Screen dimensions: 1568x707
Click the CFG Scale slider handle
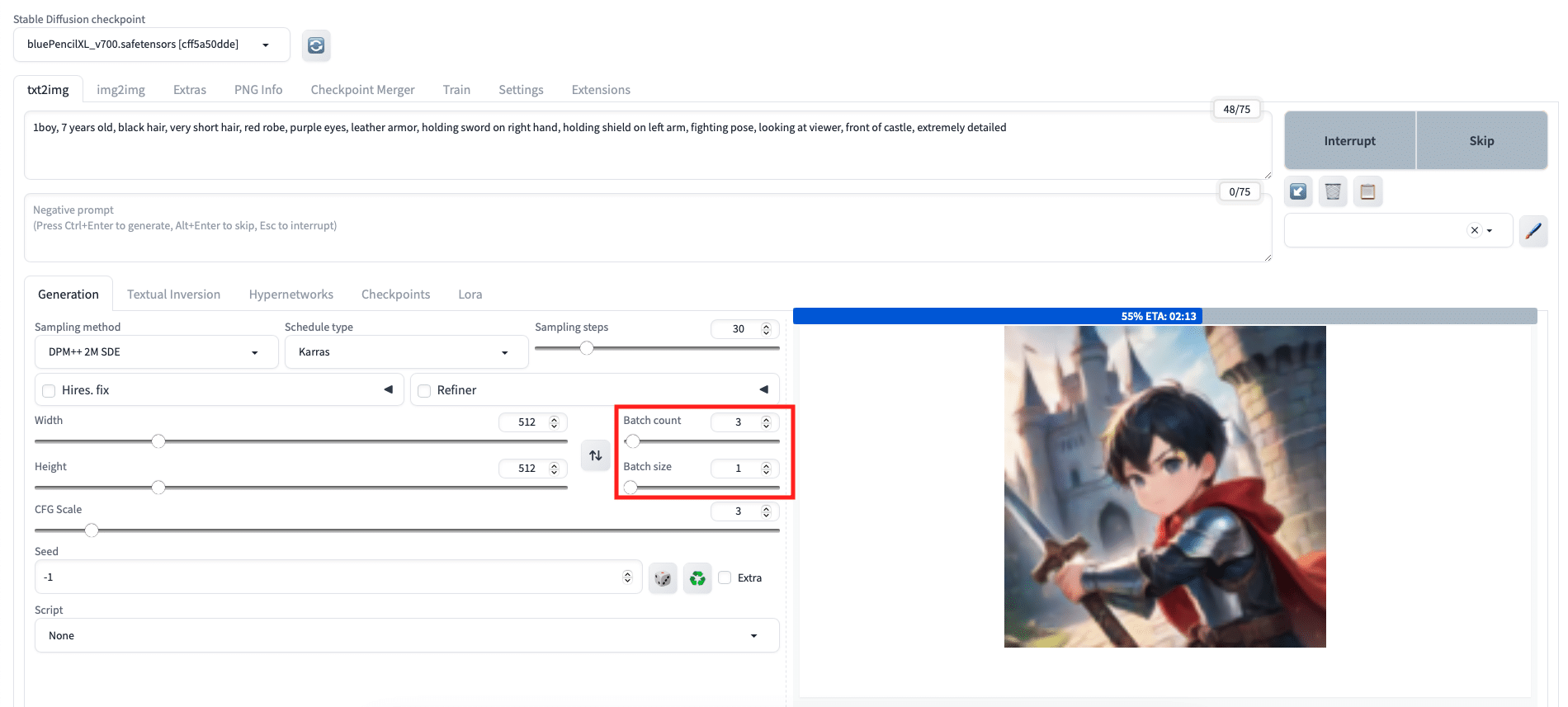coord(92,530)
